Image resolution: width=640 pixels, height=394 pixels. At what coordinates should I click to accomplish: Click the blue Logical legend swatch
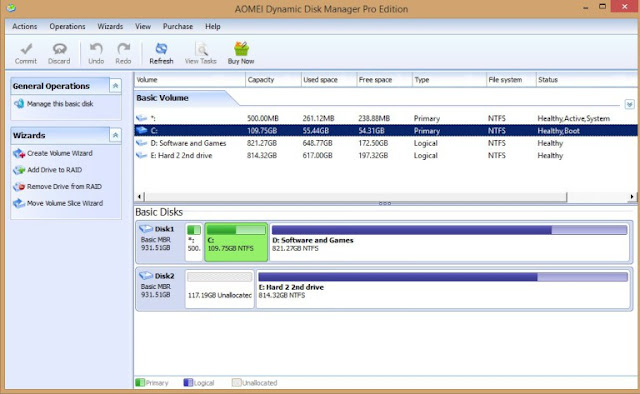pyautogui.click(x=188, y=383)
